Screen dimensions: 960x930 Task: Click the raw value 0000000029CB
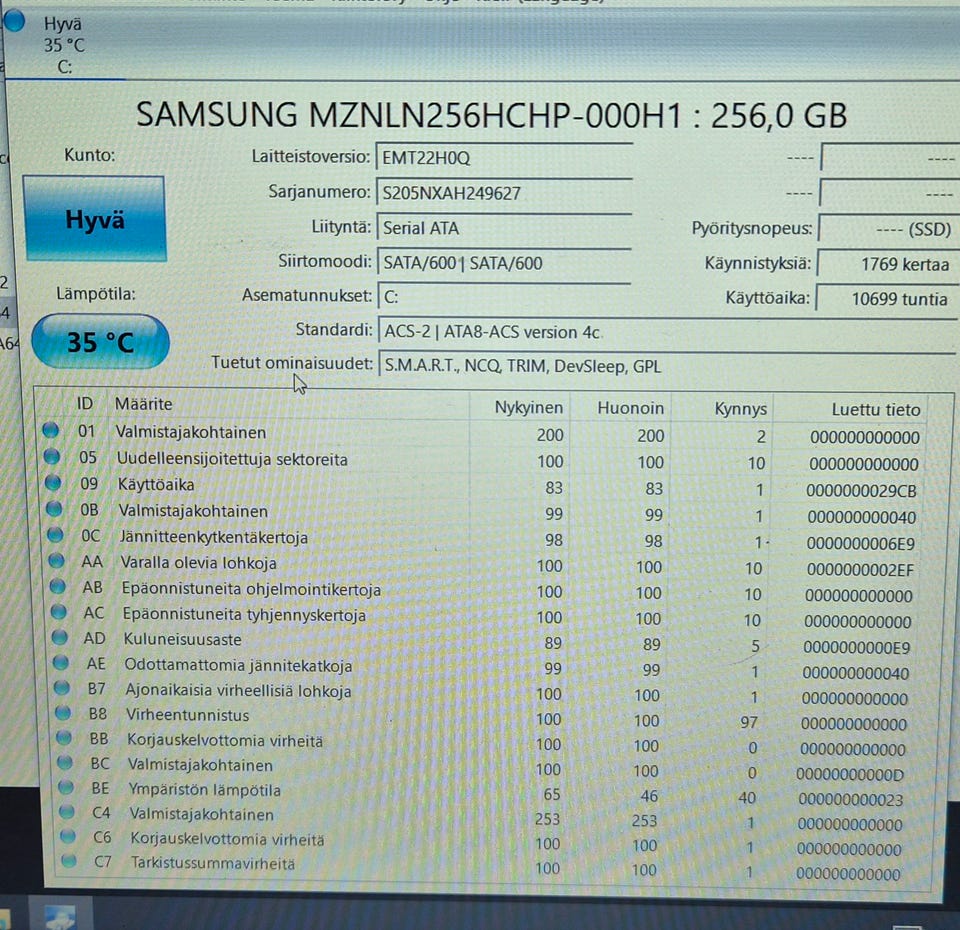(x=861, y=490)
